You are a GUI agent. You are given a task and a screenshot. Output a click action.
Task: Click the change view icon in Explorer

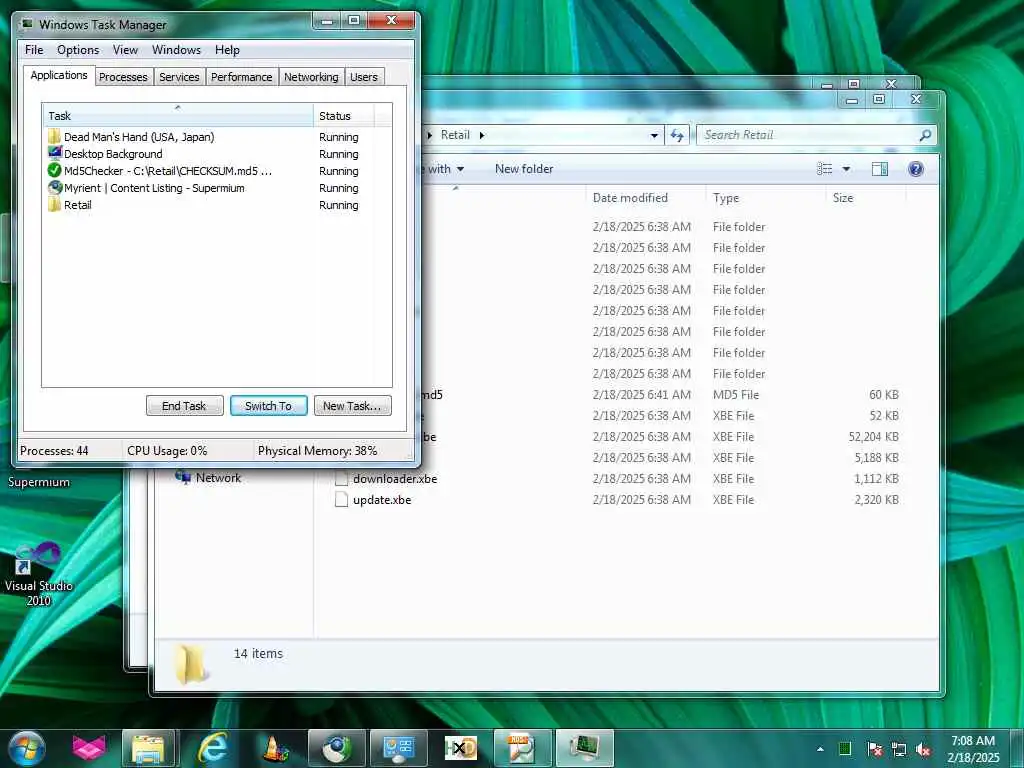pyautogui.click(x=825, y=169)
